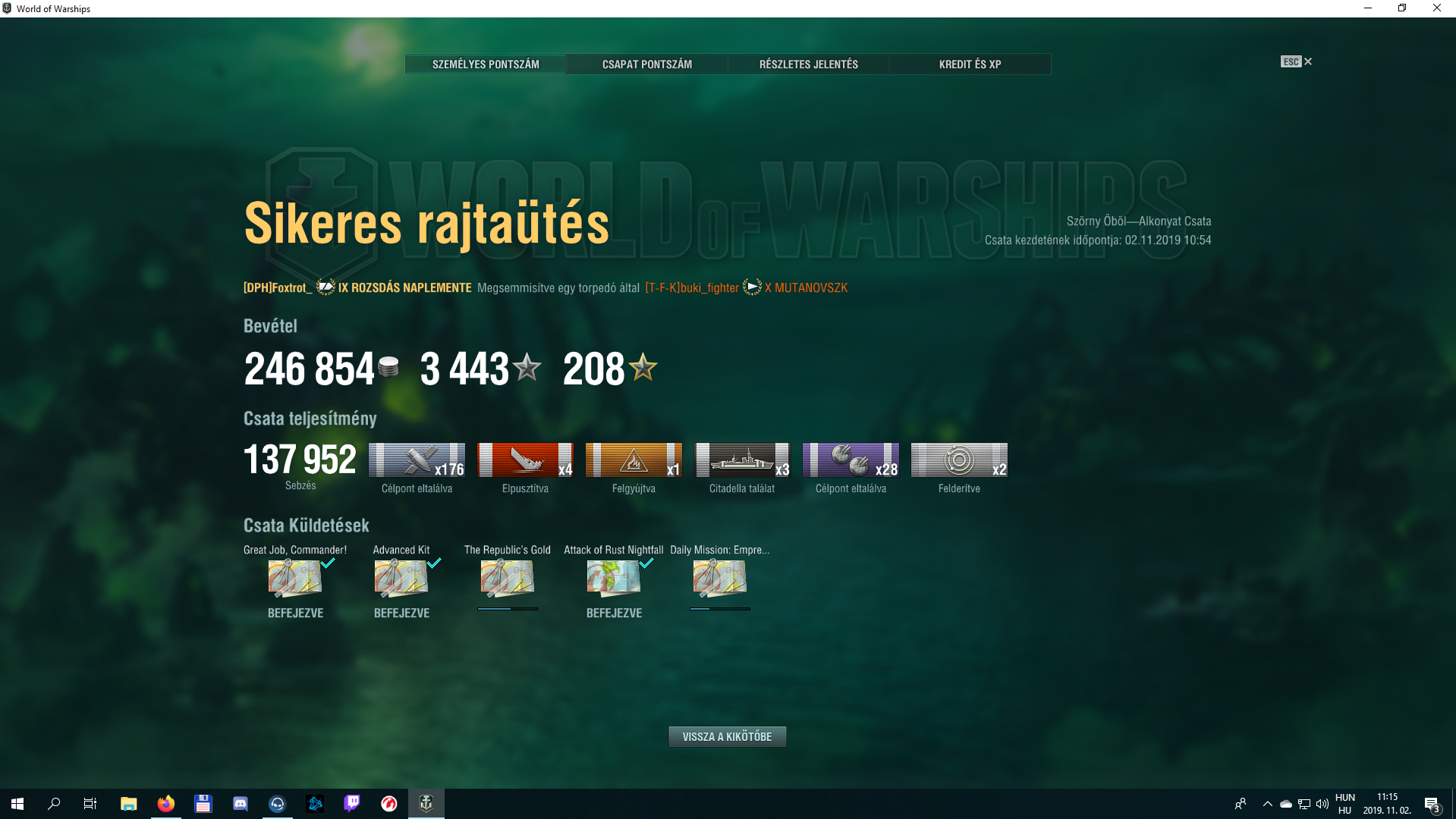Click BEFEJEZVE under Great Job, Commander!

click(295, 613)
